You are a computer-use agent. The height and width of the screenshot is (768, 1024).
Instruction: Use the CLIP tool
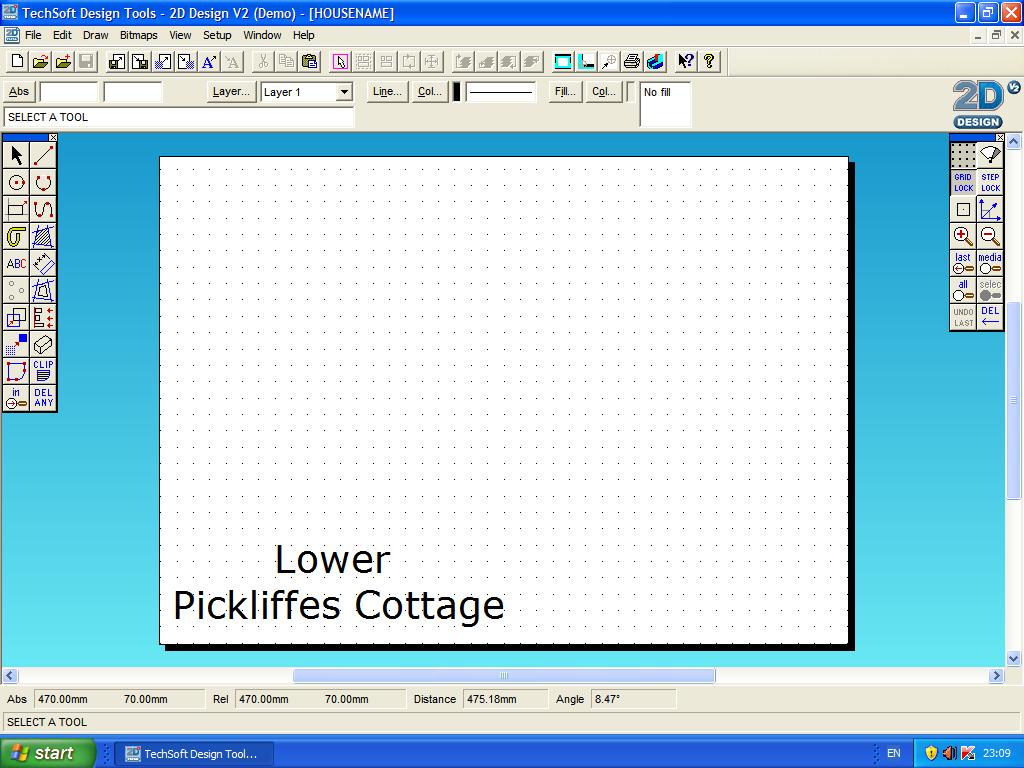tap(42, 371)
